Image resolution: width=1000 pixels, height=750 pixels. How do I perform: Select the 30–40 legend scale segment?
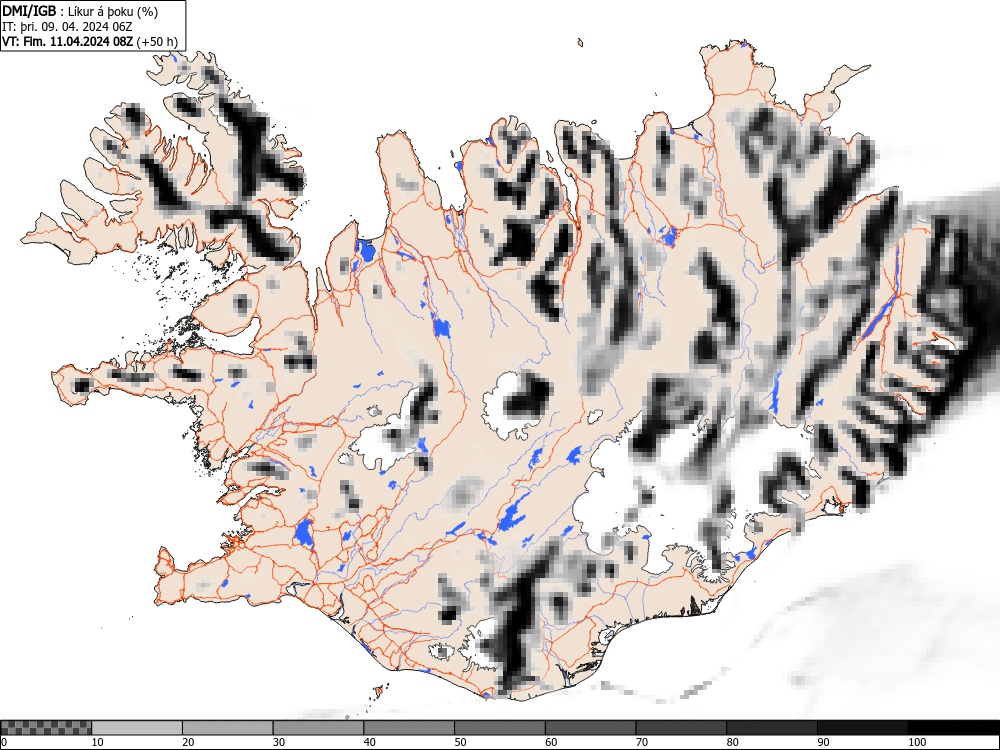tap(318, 728)
